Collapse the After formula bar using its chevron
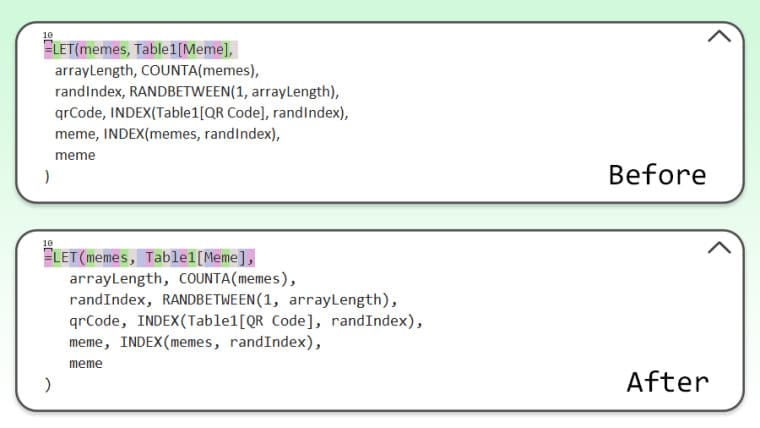 (719, 247)
